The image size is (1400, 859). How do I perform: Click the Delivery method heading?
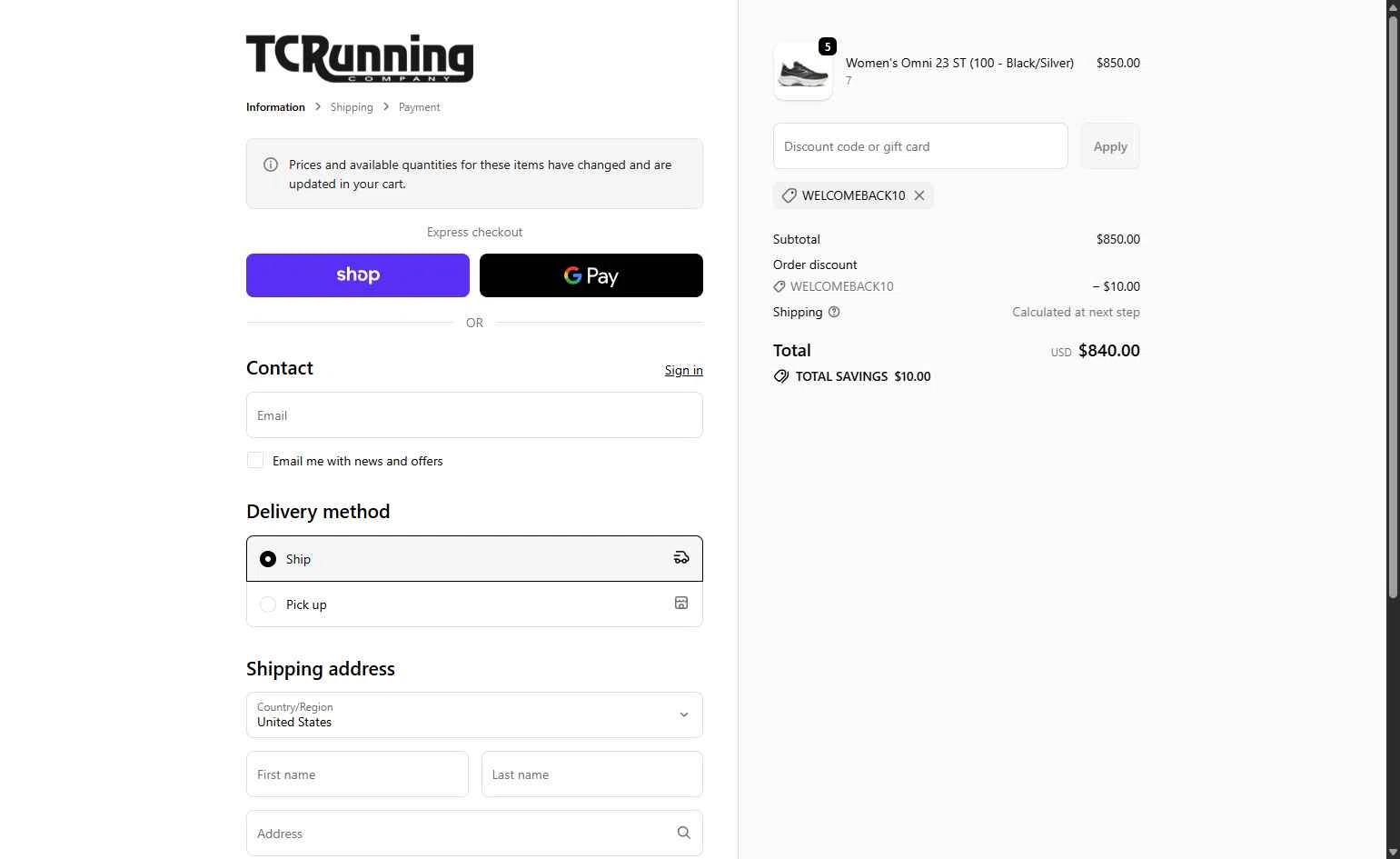pyautogui.click(x=318, y=512)
